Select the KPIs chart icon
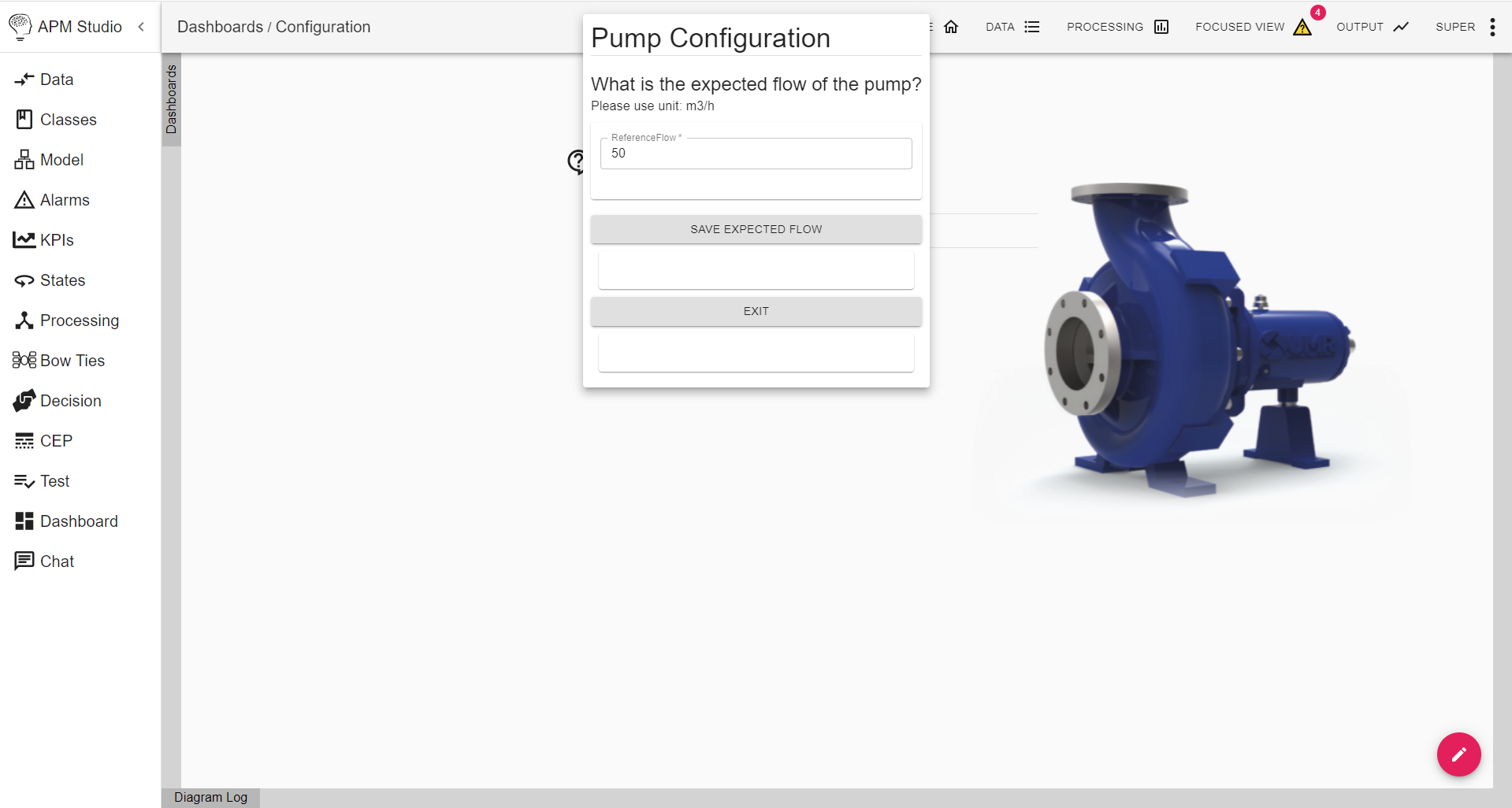This screenshot has height=808, width=1512. 23,239
